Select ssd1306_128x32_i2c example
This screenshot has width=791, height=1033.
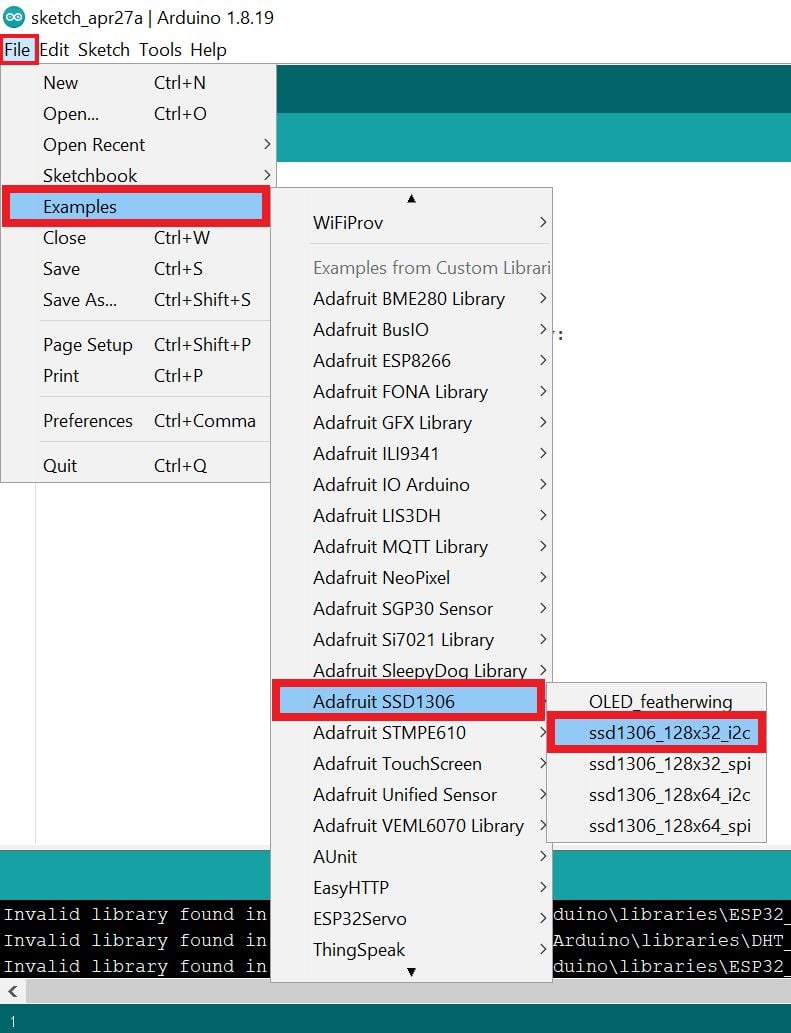click(656, 733)
